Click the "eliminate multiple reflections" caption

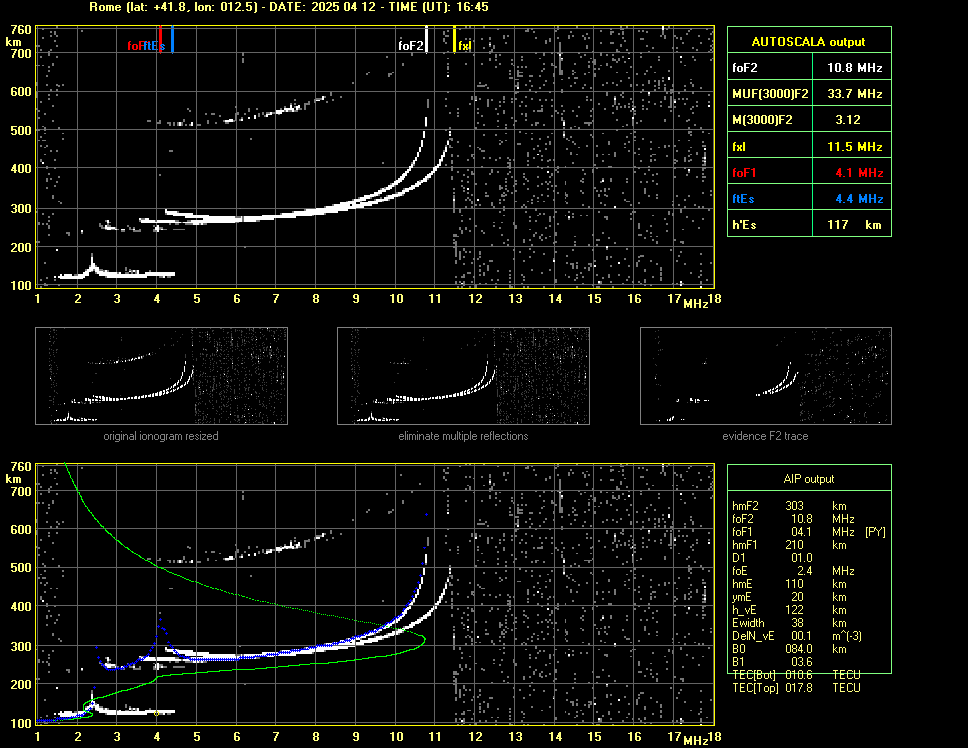pyautogui.click(x=463, y=436)
